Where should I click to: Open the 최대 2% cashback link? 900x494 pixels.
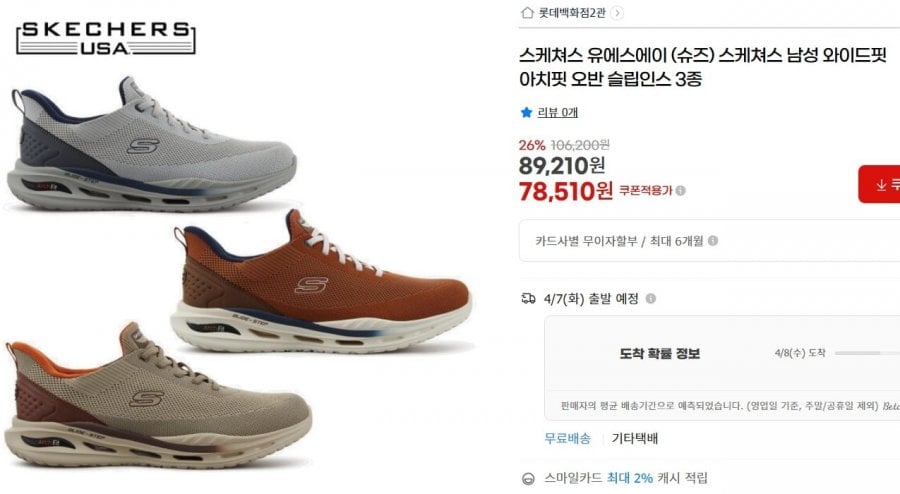pos(630,478)
